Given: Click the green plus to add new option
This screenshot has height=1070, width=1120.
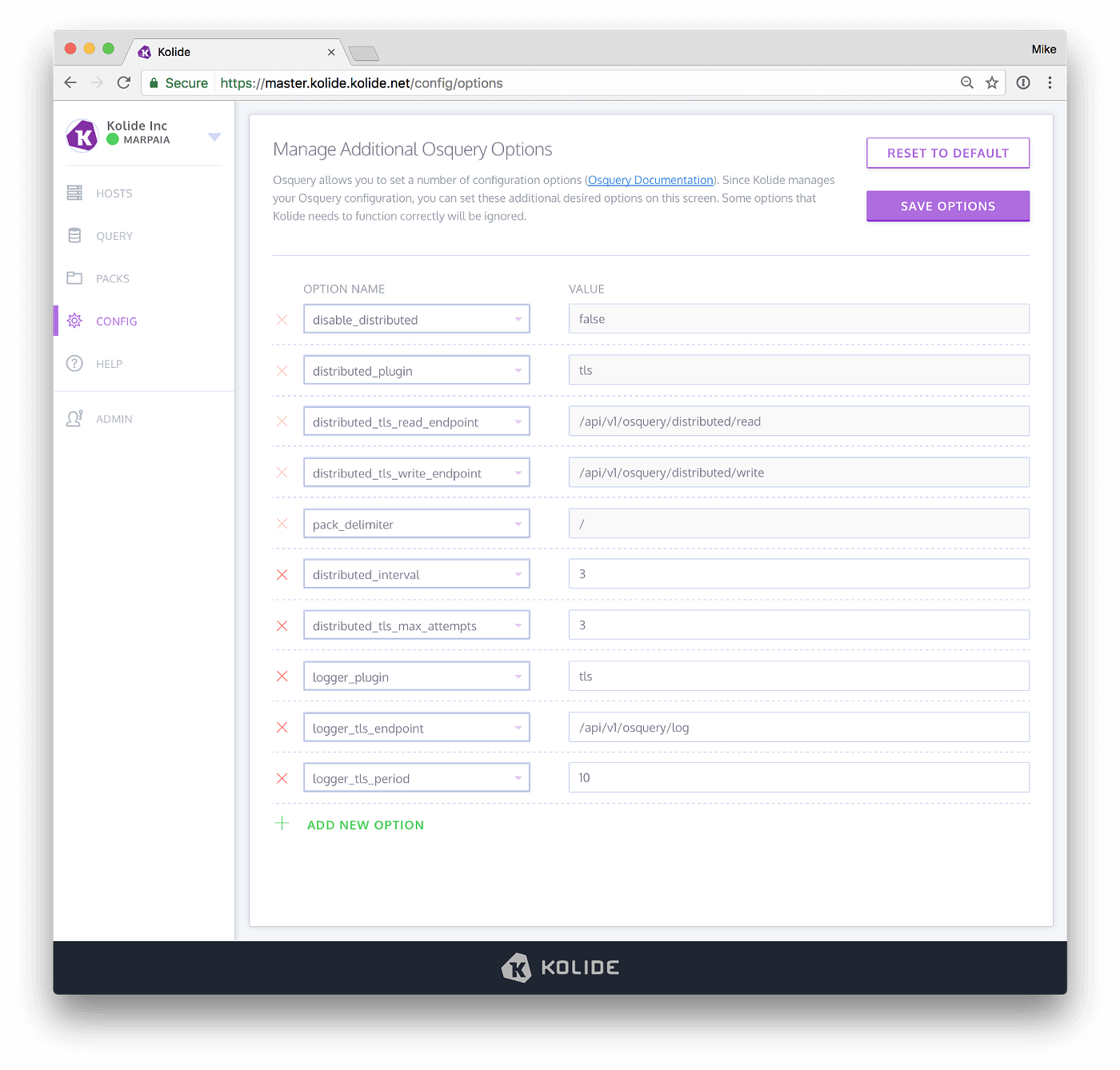Looking at the screenshot, I should click(282, 823).
